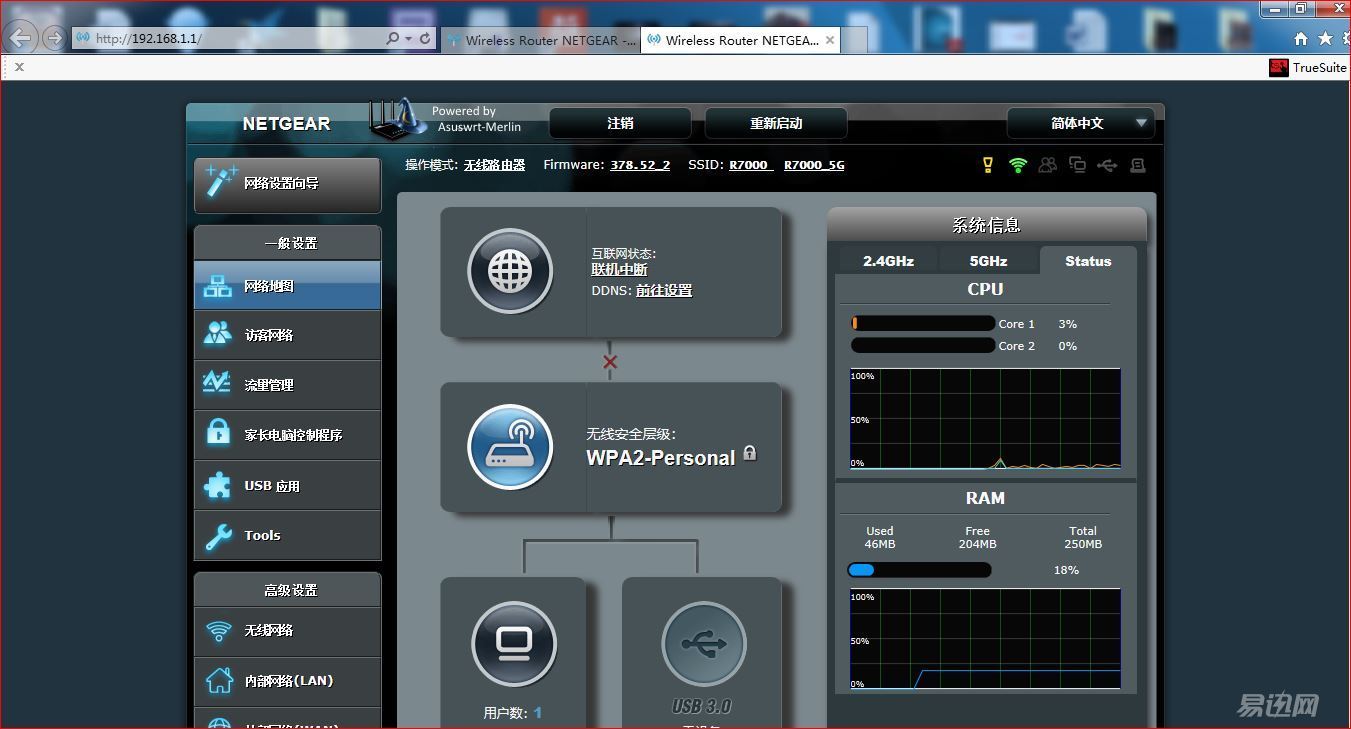Screen dimensions: 1351x729
Task: Open Tools in the sidebar
Action: point(287,535)
